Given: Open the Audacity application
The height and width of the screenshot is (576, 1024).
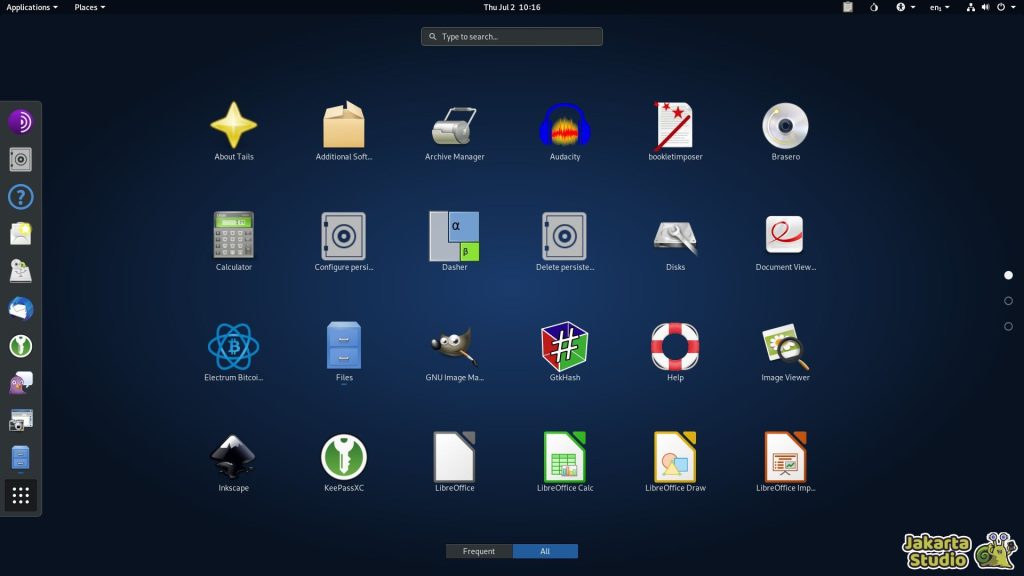Looking at the screenshot, I should click(565, 127).
